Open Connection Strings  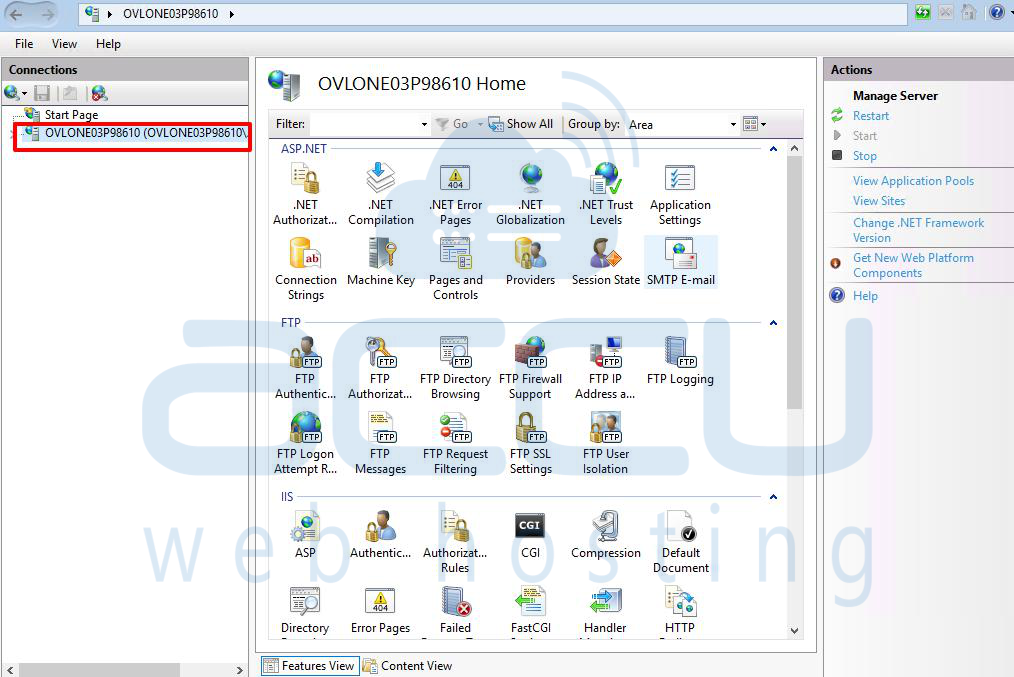pos(305,260)
